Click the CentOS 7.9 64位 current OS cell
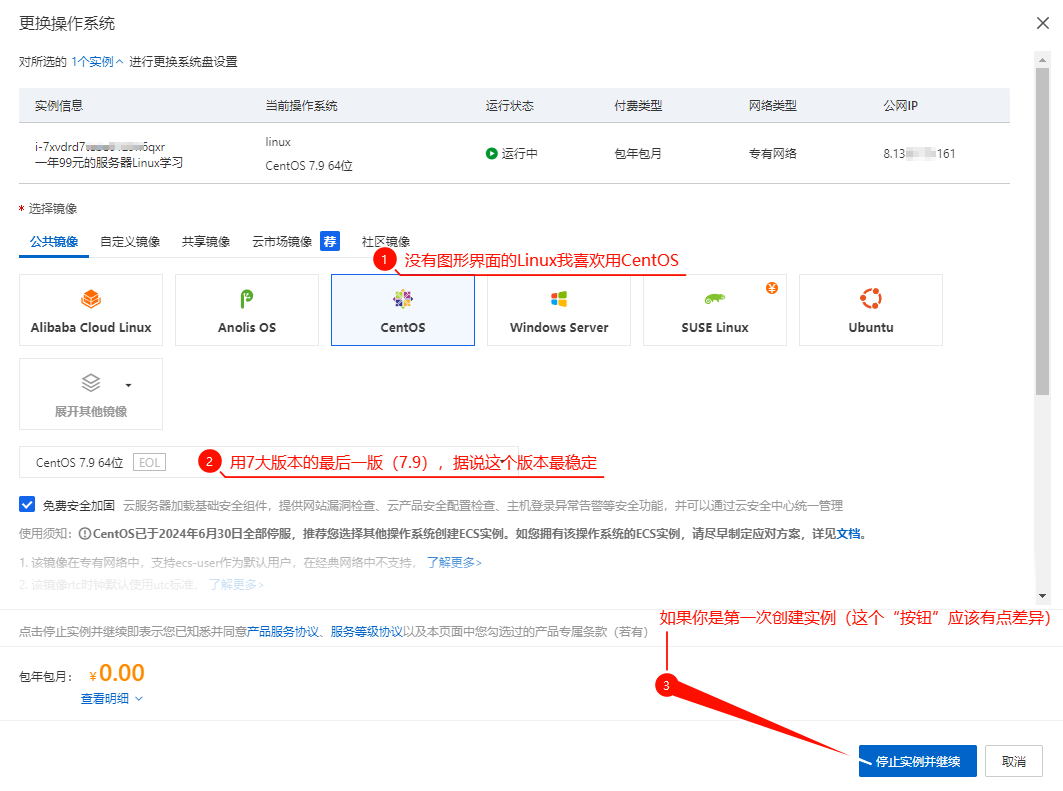 pyautogui.click(x=308, y=165)
